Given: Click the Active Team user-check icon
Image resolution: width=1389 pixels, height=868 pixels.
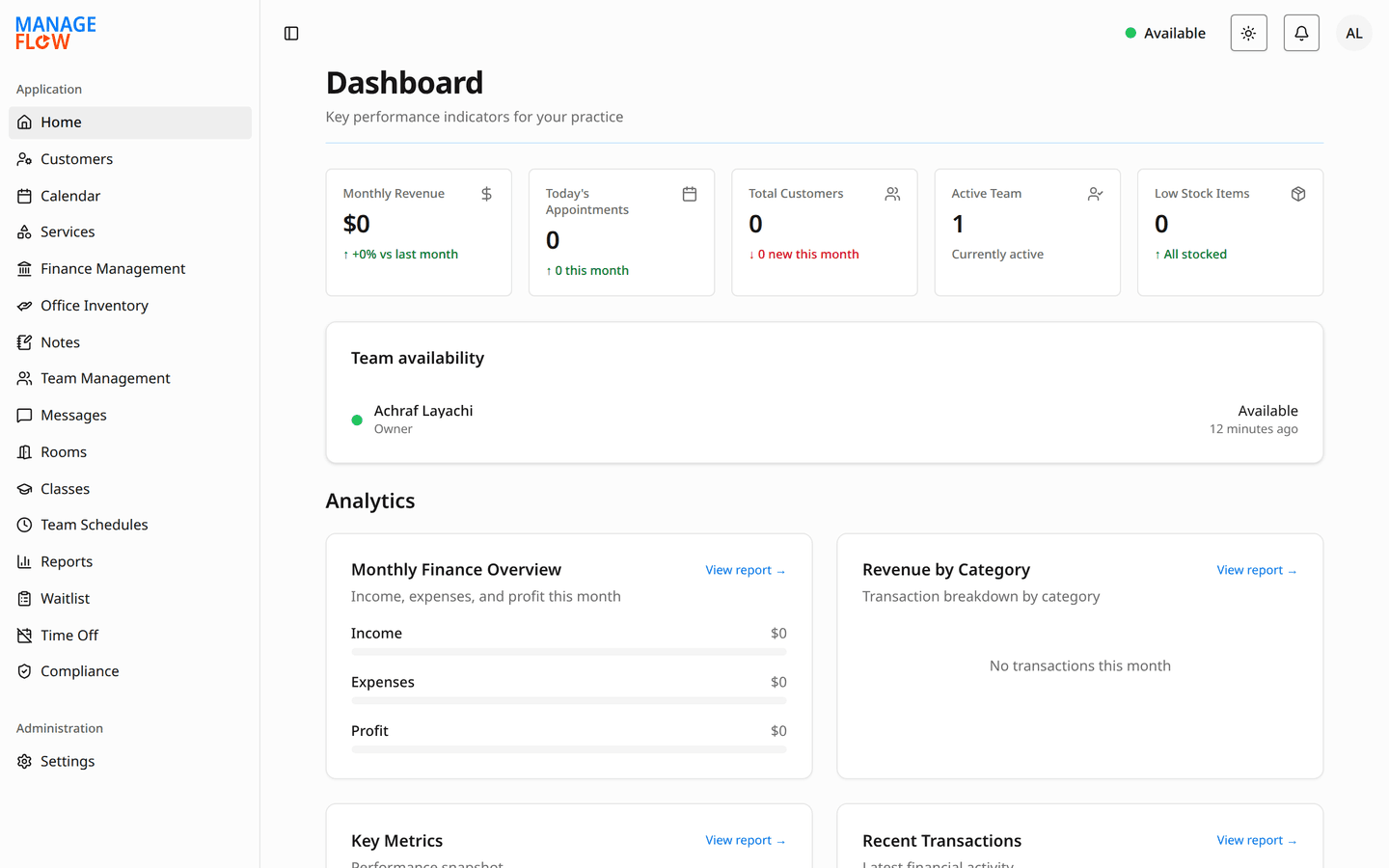Looking at the screenshot, I should (x=1096, y=194).
